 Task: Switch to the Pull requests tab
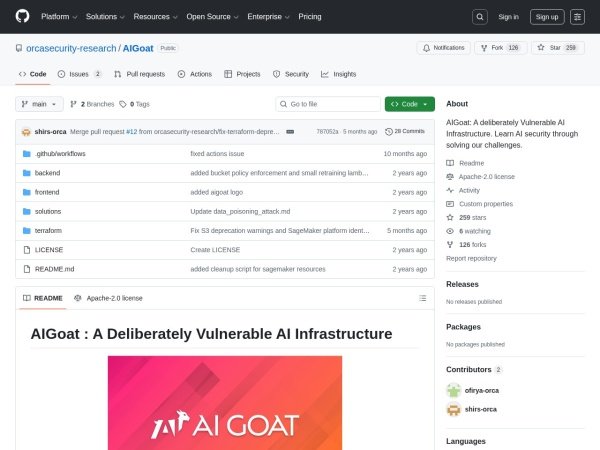pyautogui.click(x=140, y=74)
